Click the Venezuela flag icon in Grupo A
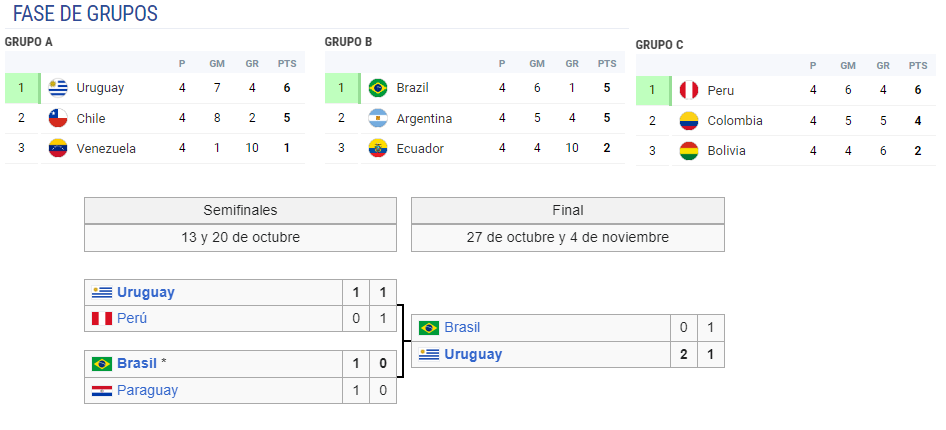 (58, 148)
